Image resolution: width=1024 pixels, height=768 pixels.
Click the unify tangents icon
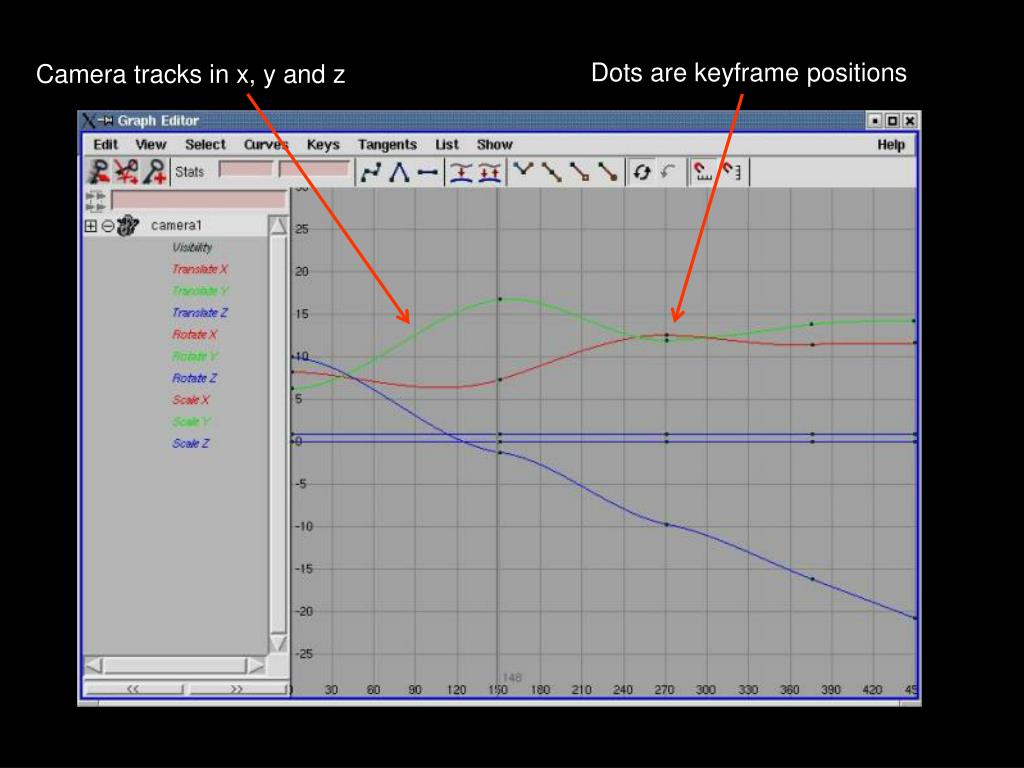point(552,172)
